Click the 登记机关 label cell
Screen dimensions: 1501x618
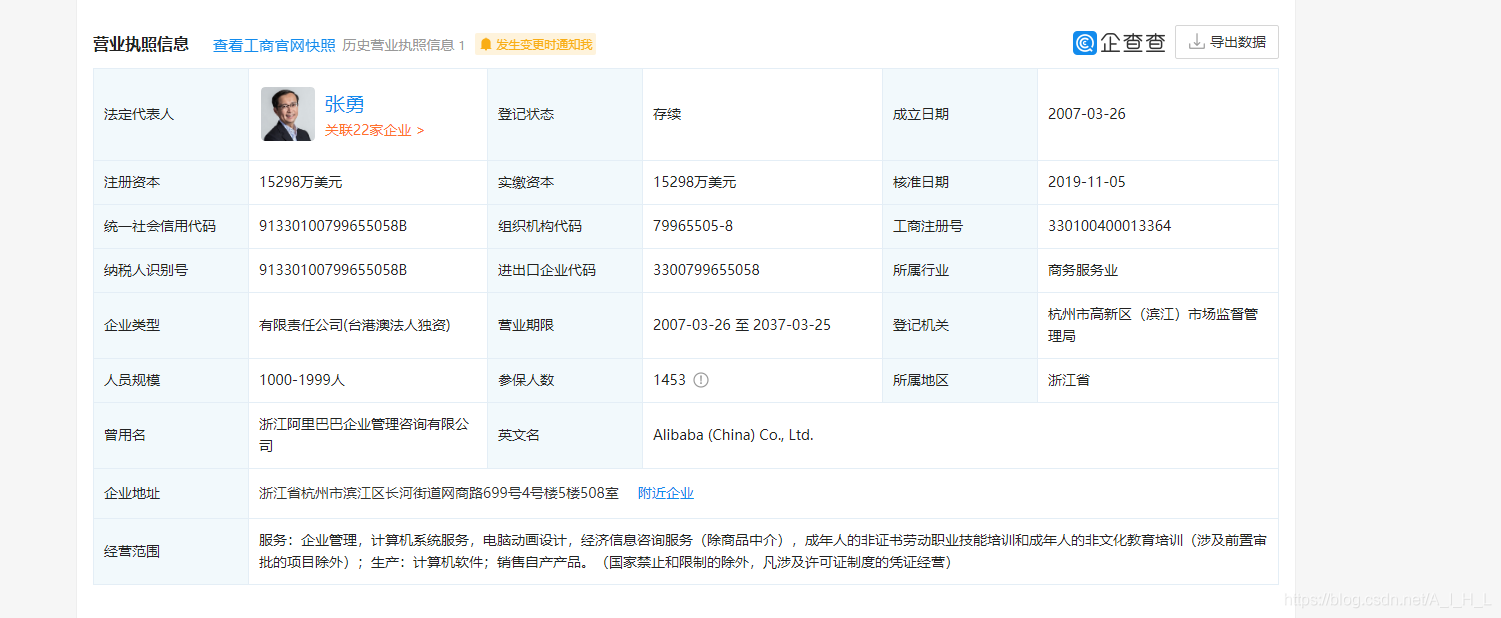(x=960, y=325)
